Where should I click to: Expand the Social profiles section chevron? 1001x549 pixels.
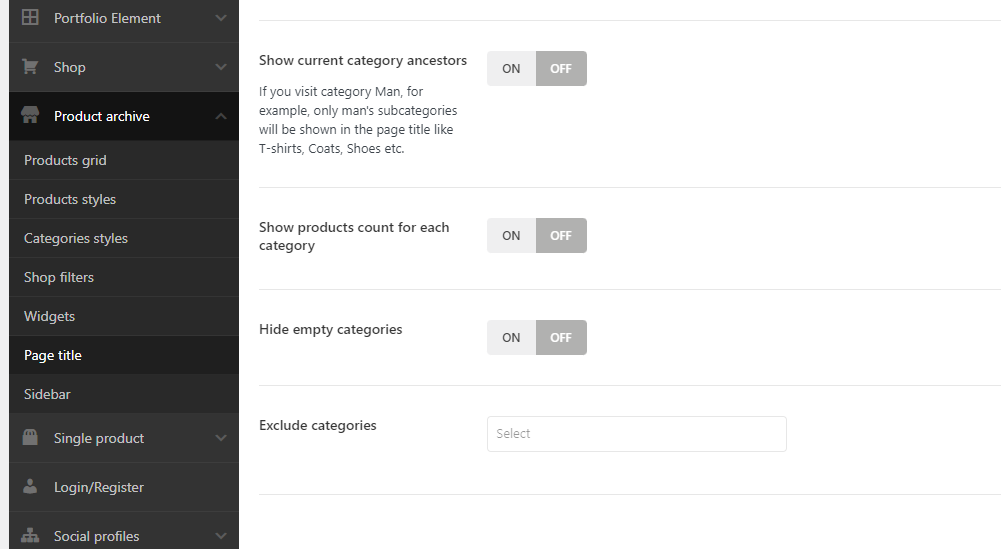(x=221, y=536)
